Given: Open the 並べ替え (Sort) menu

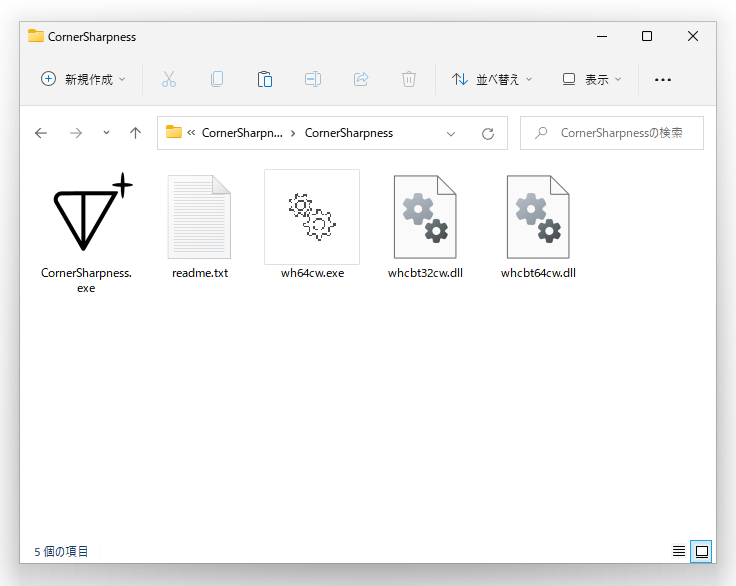Looking at the screenshot, I should pos(492,79).
